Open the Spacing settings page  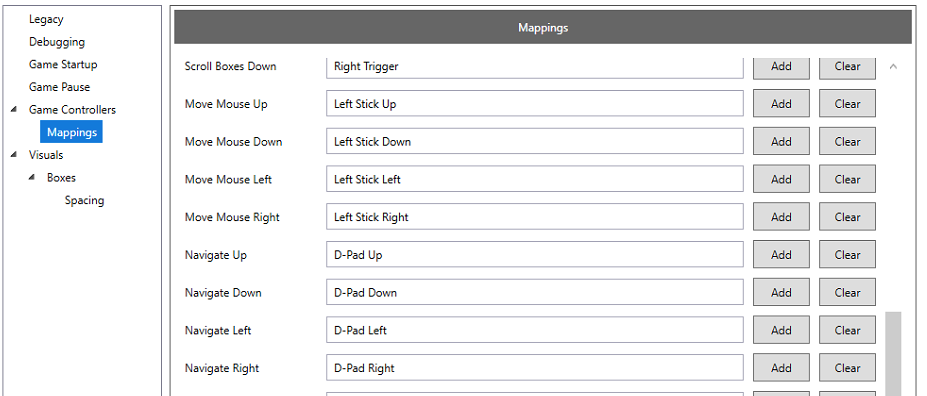pos(85,200)
